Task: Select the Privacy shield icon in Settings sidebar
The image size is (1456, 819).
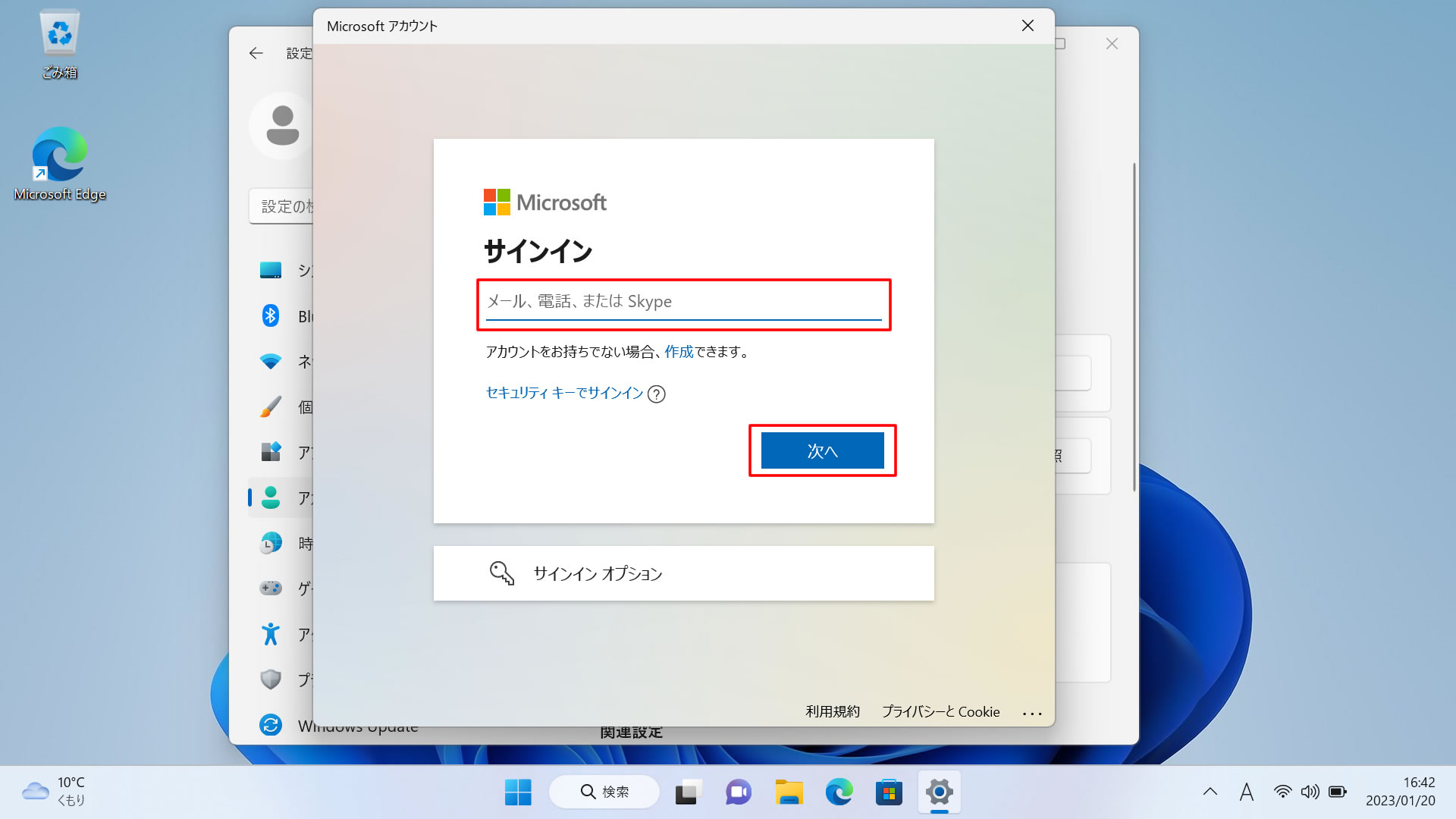Action: click(271, 679)
